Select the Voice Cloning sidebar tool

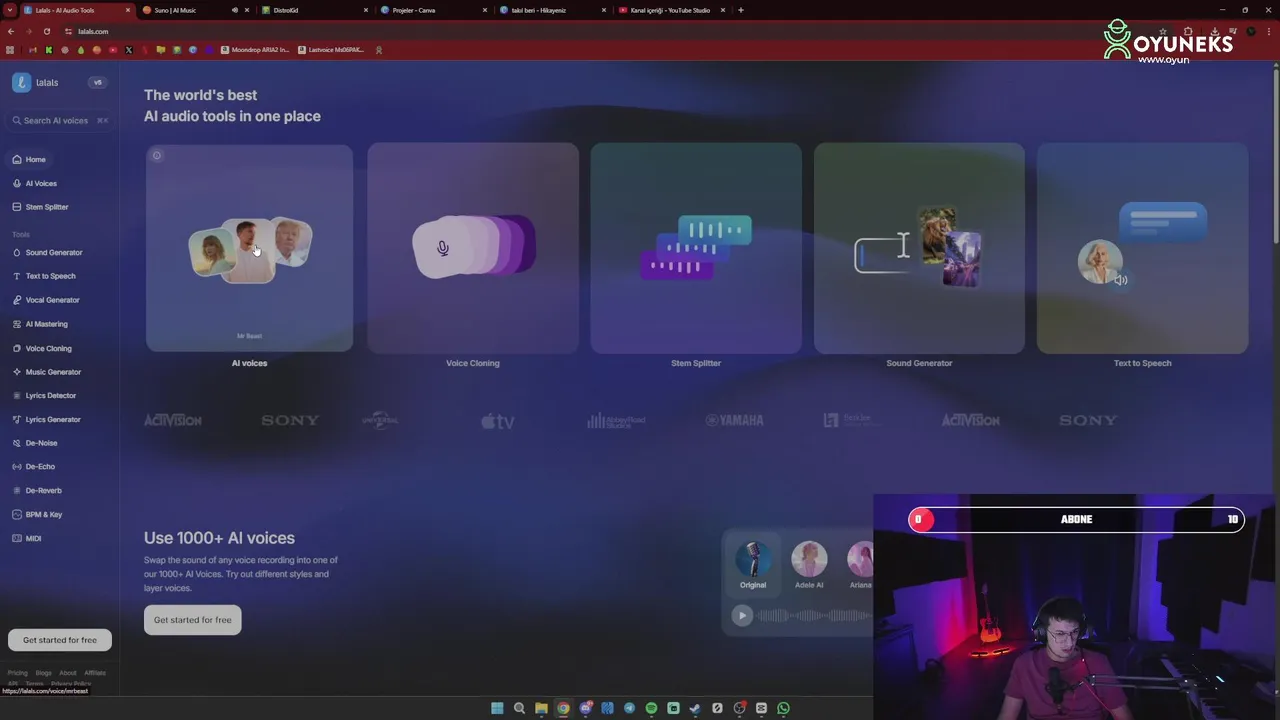[42, 348]
